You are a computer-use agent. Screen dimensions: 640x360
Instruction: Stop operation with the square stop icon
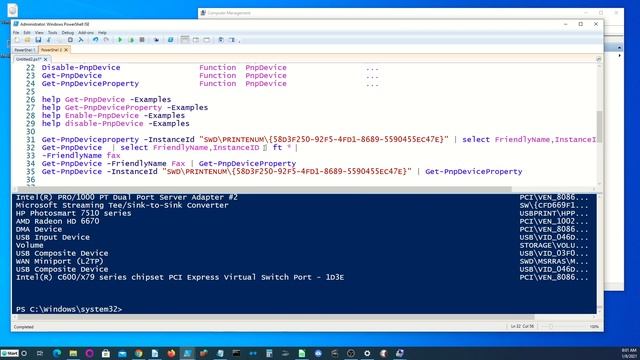tap(142, 40)
